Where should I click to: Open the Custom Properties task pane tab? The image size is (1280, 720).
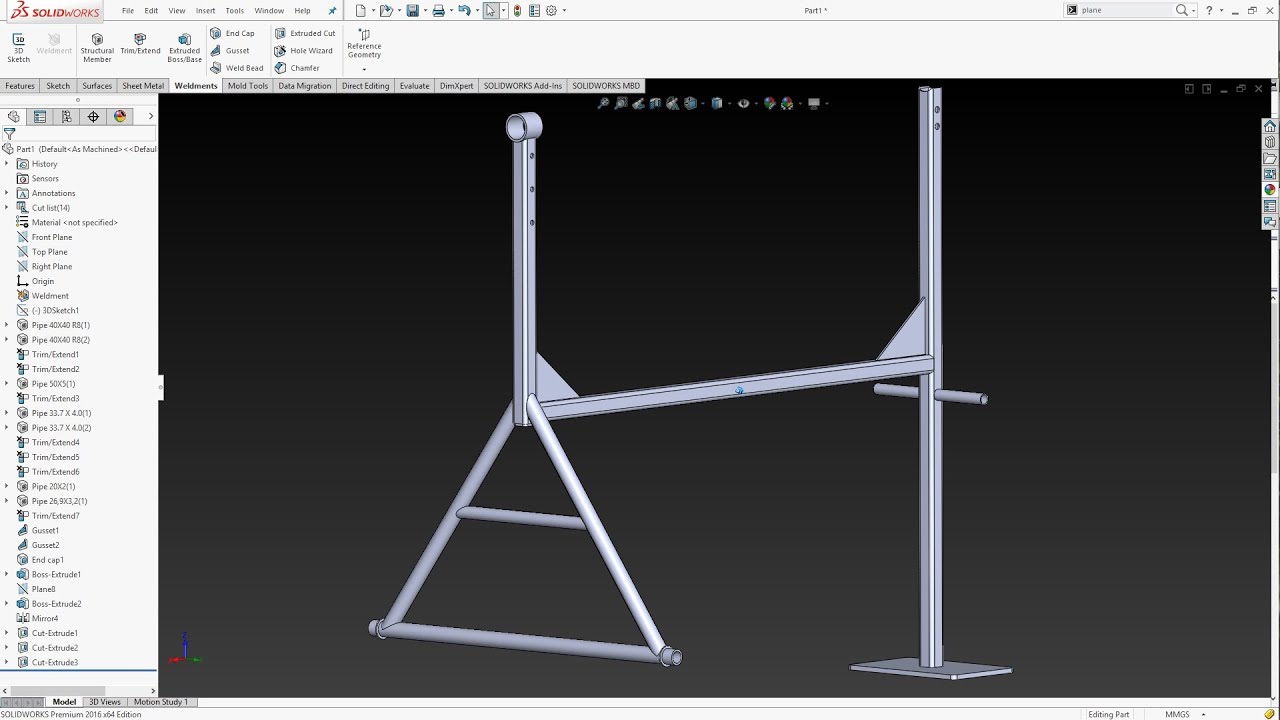click(x=1270, y=206)
